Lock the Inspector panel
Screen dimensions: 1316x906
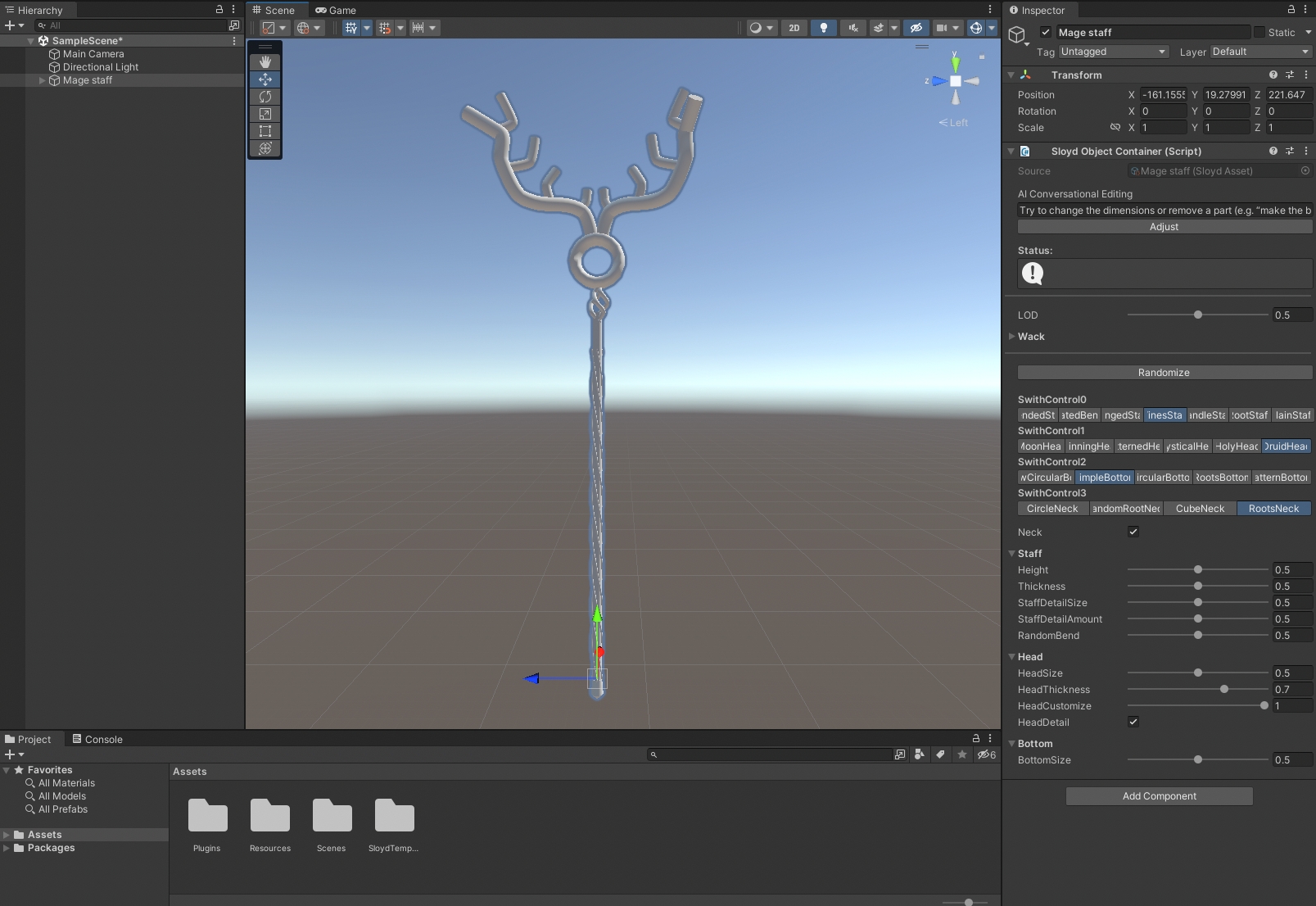point(1291,10)
